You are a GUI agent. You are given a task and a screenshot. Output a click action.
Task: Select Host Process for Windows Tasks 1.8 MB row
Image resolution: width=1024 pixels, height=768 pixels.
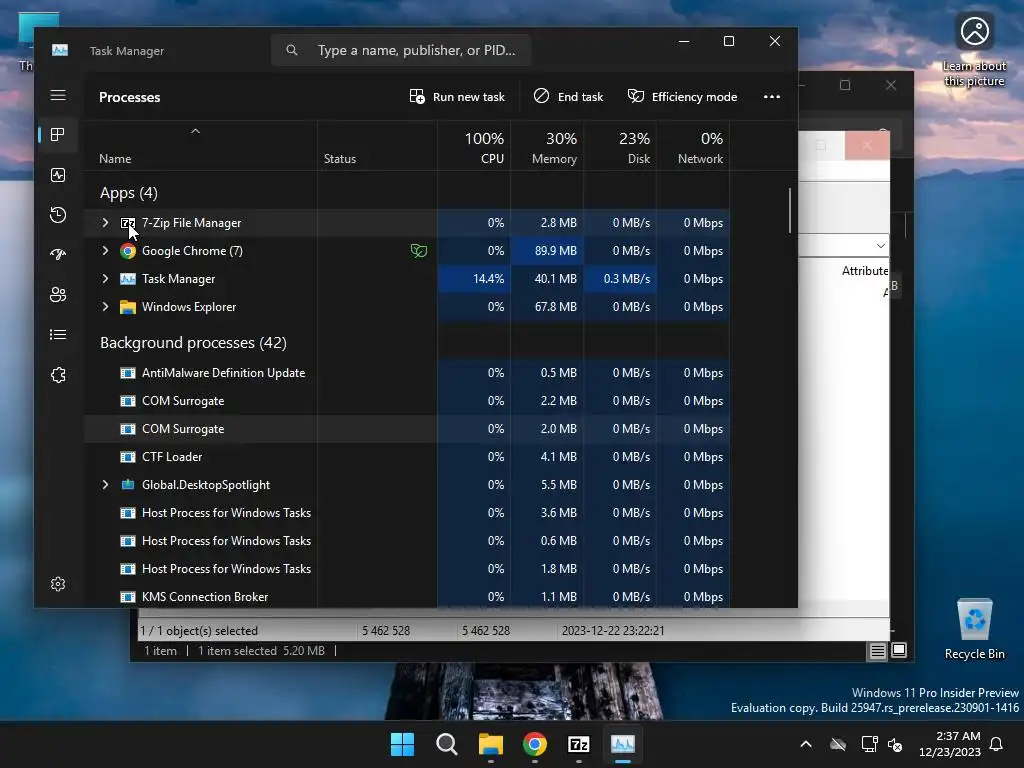coord(407,569)
